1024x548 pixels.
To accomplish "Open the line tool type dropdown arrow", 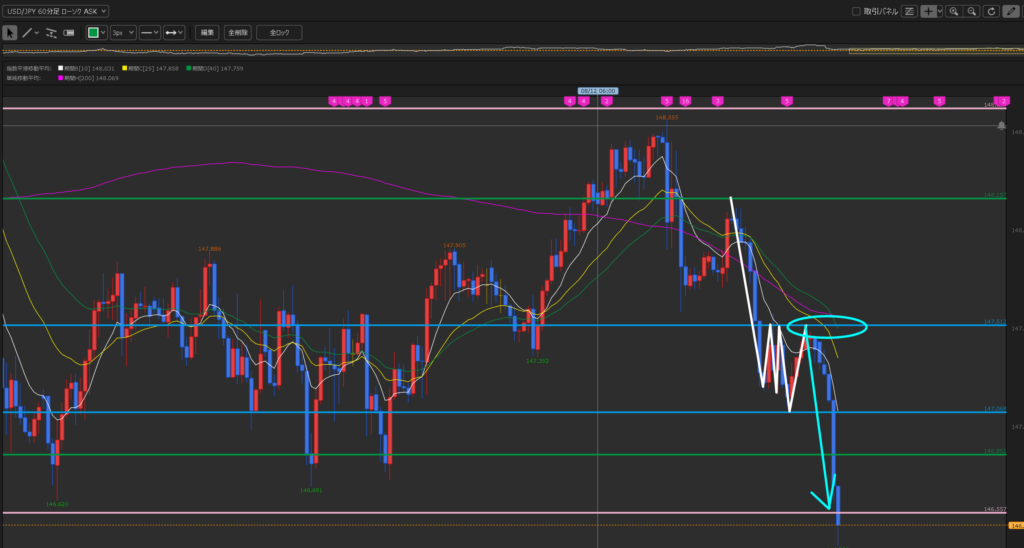I will point(37,32).
